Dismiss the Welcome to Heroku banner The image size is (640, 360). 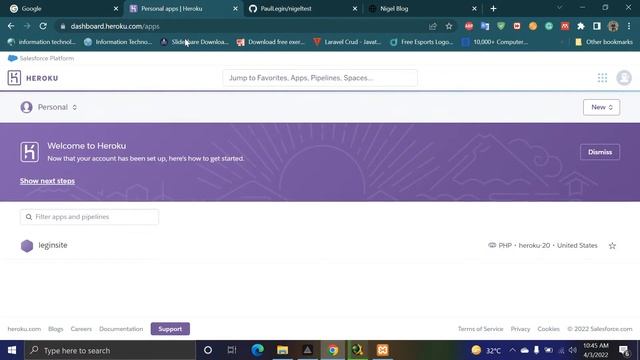(x=600, y=152)
